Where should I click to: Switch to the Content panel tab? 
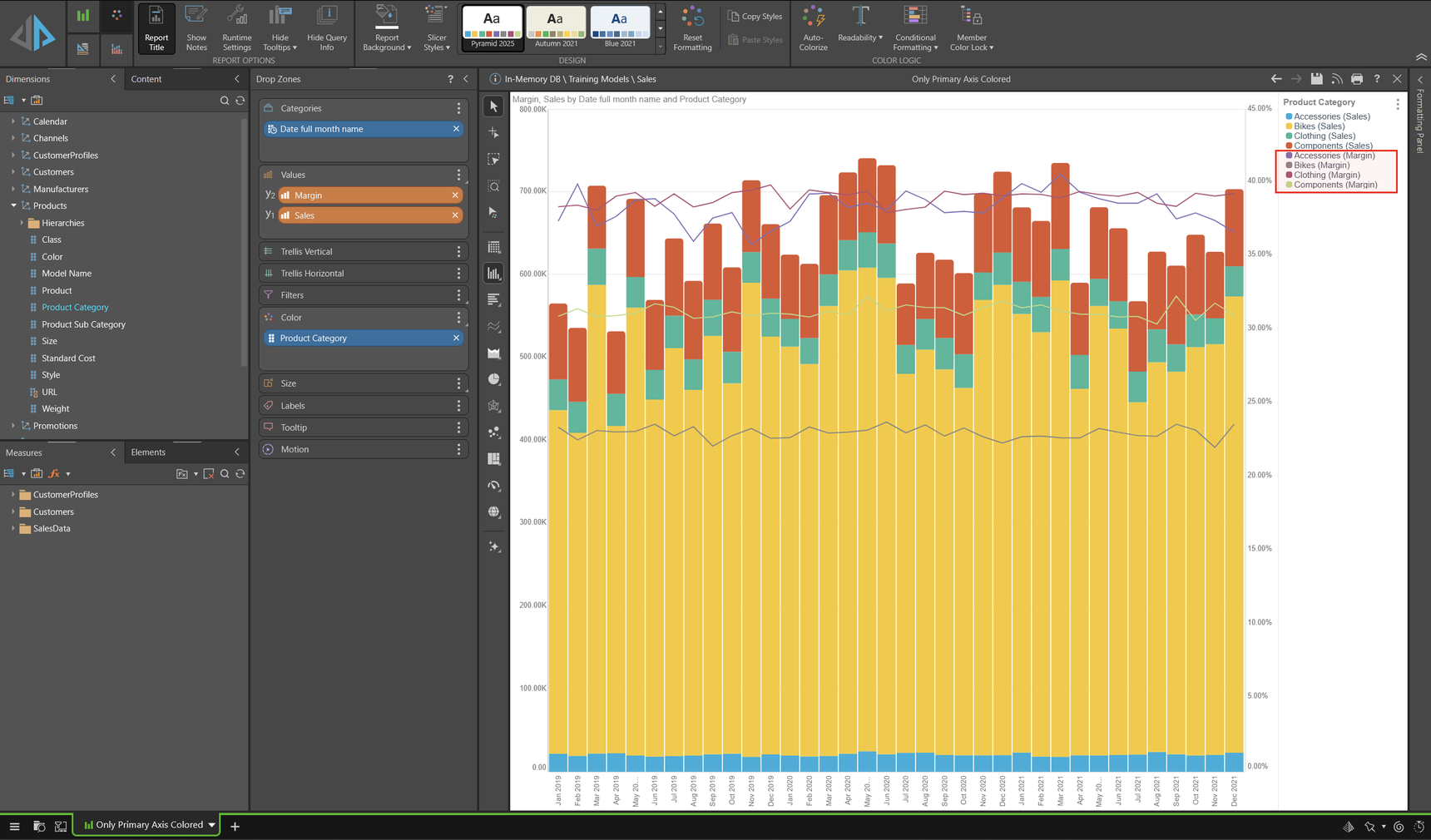tap(146, 79)
